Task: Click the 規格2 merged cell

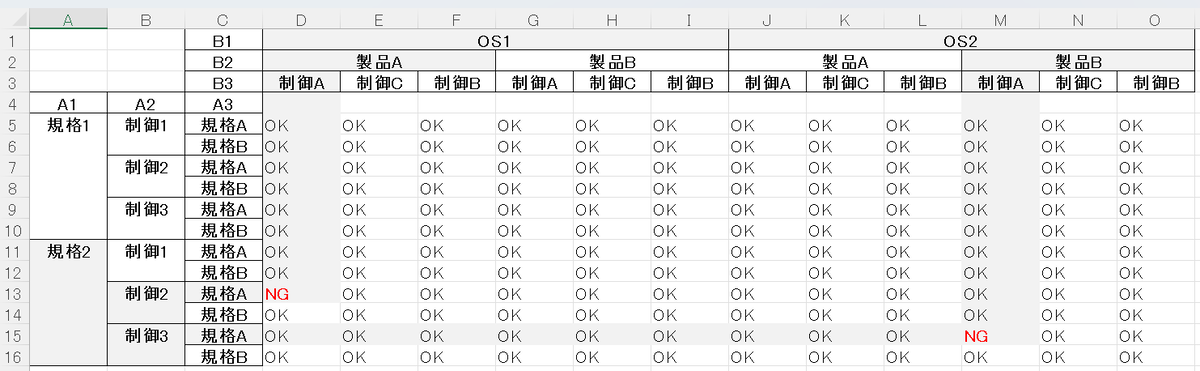Action: coord(68,303)
